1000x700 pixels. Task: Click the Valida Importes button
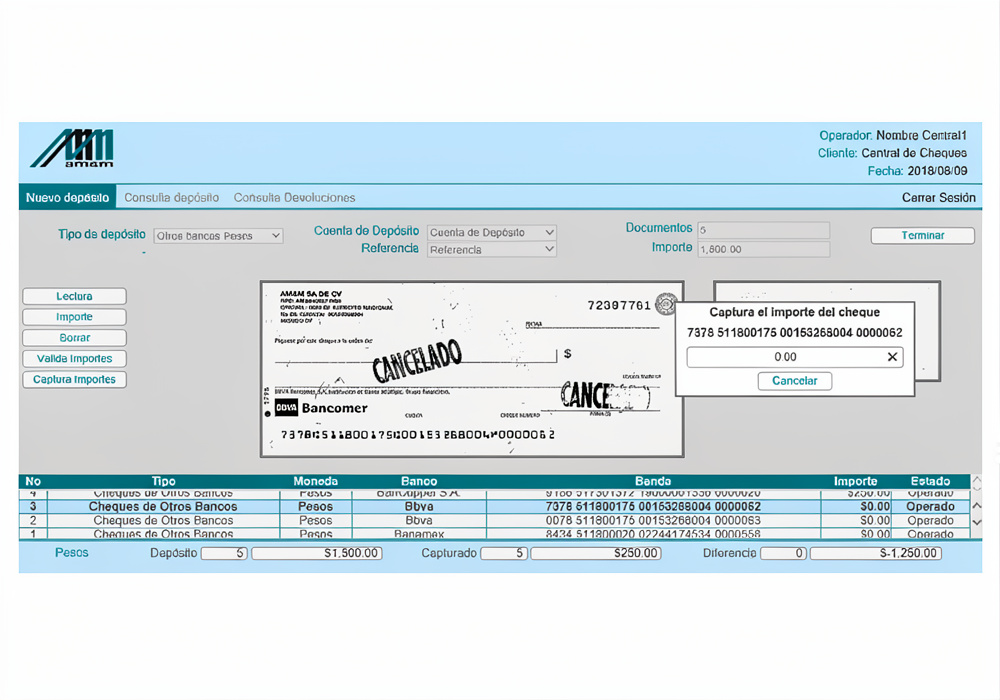pyautogui.click(x=75, y=359)
